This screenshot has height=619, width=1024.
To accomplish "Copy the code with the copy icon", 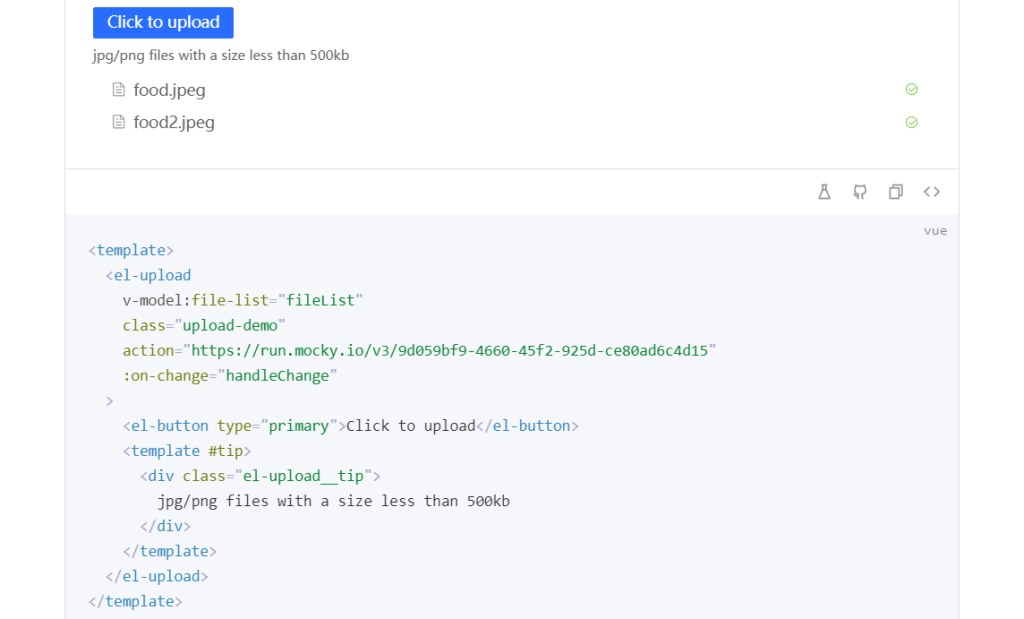I will 896,192.
